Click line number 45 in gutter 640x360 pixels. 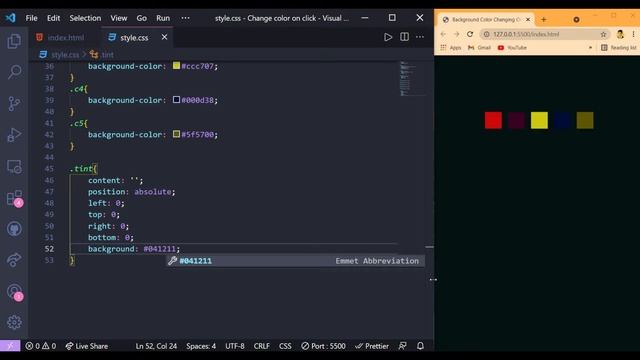(49, 169)
